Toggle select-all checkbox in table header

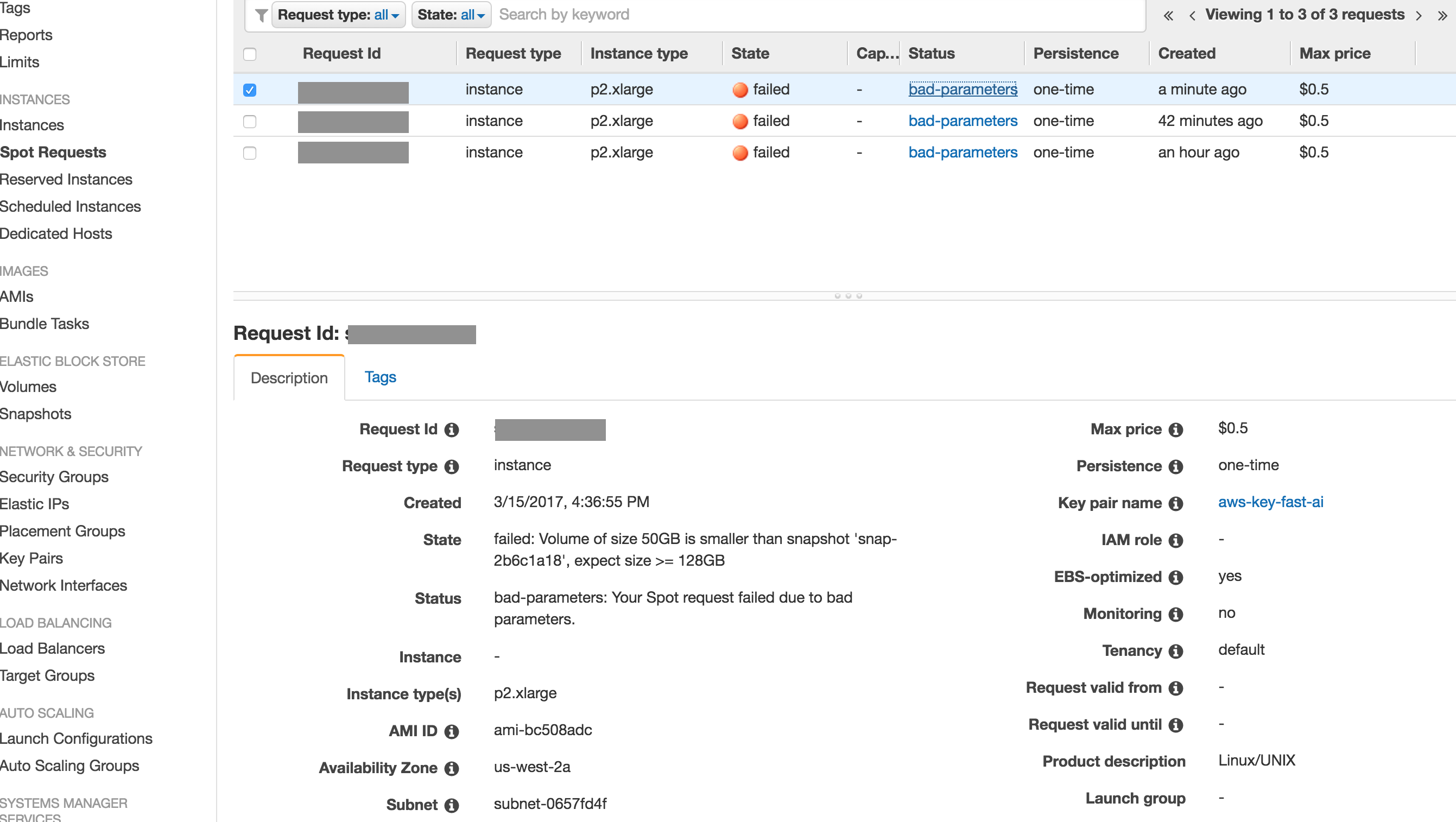pyautogui.click(x=249, y=54)
